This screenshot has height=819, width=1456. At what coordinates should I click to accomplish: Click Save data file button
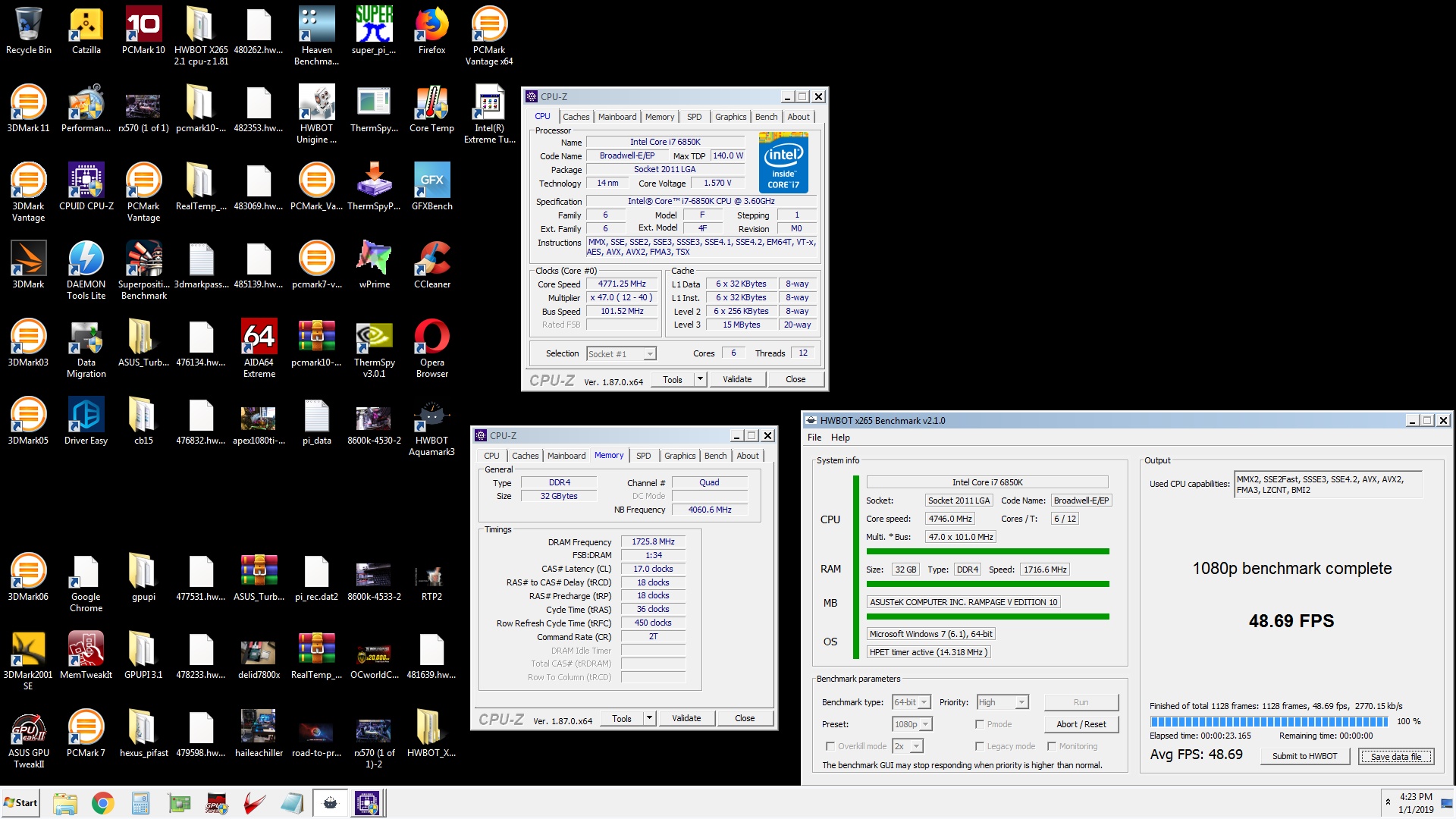(1395, 756)
